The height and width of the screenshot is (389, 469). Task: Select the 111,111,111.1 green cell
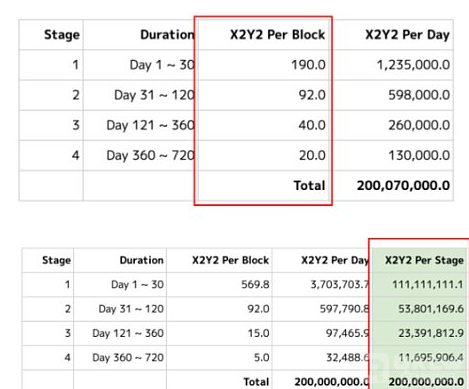pos(419,285)
